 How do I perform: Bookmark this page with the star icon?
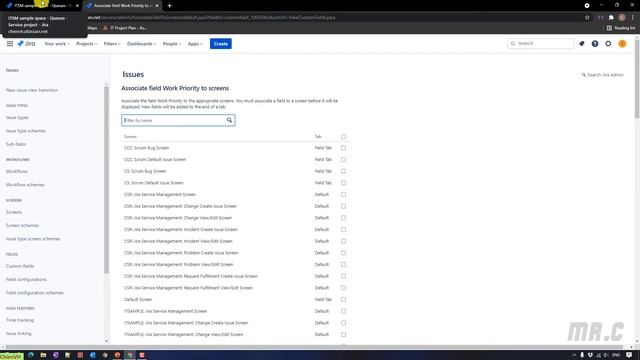587,18
